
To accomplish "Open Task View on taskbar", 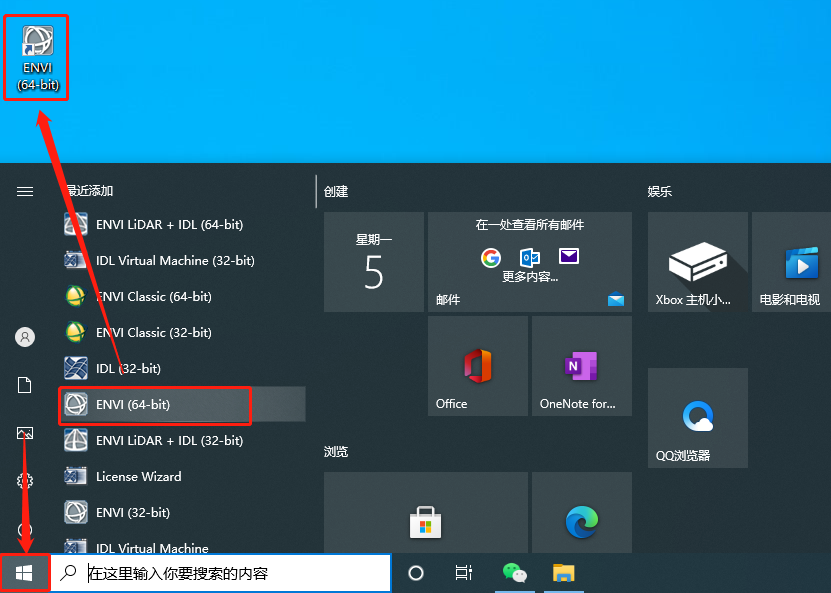I will pos(464,573).
